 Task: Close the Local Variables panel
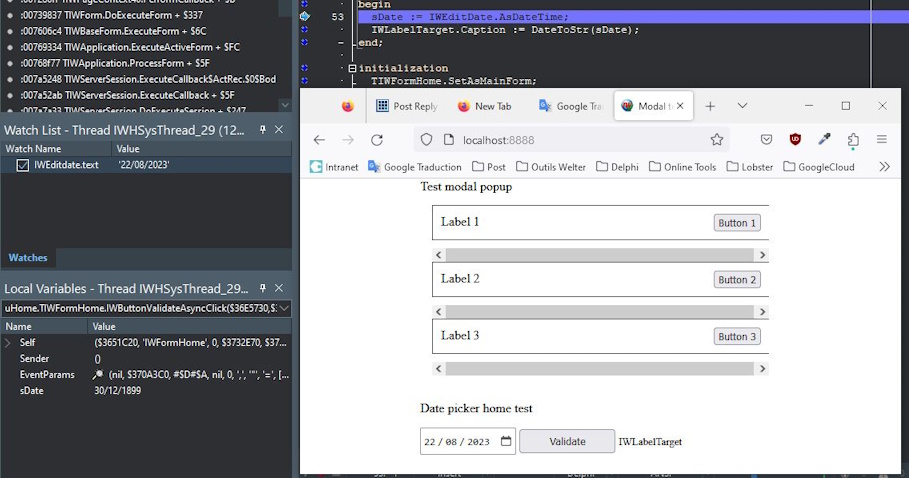coord(279,288)
